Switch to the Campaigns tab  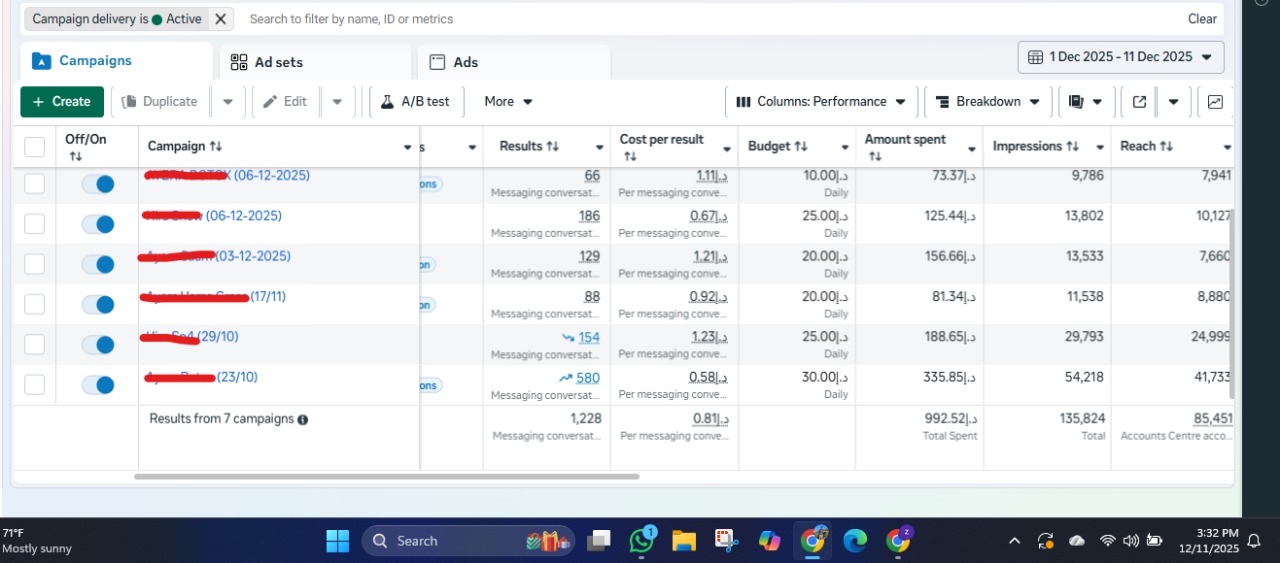(116, 61)
